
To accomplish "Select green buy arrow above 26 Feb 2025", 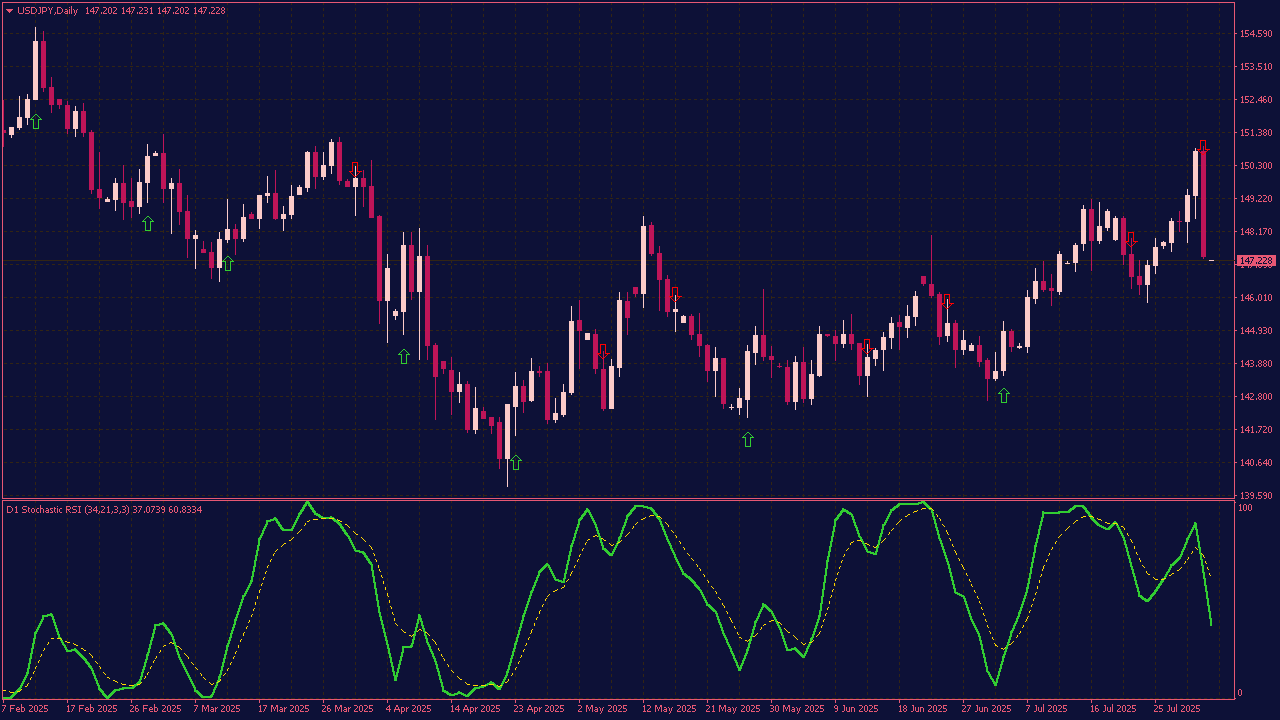I will pyautogui.click(x=148, y=223).
